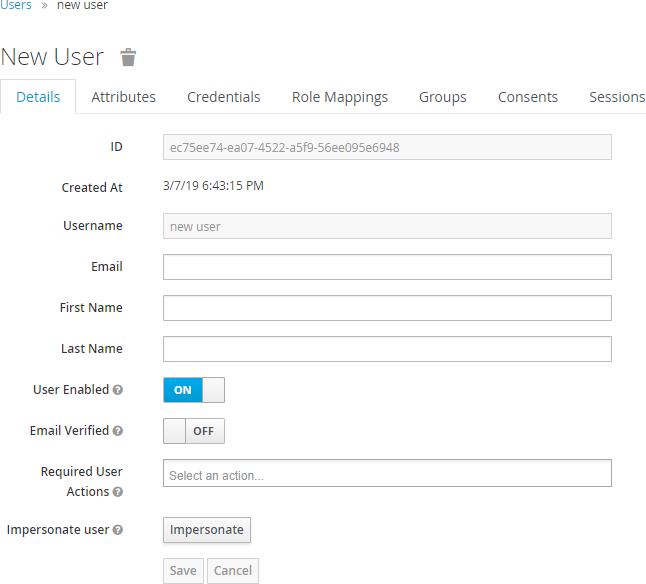Click into the First Name field

tap(387, 308)
